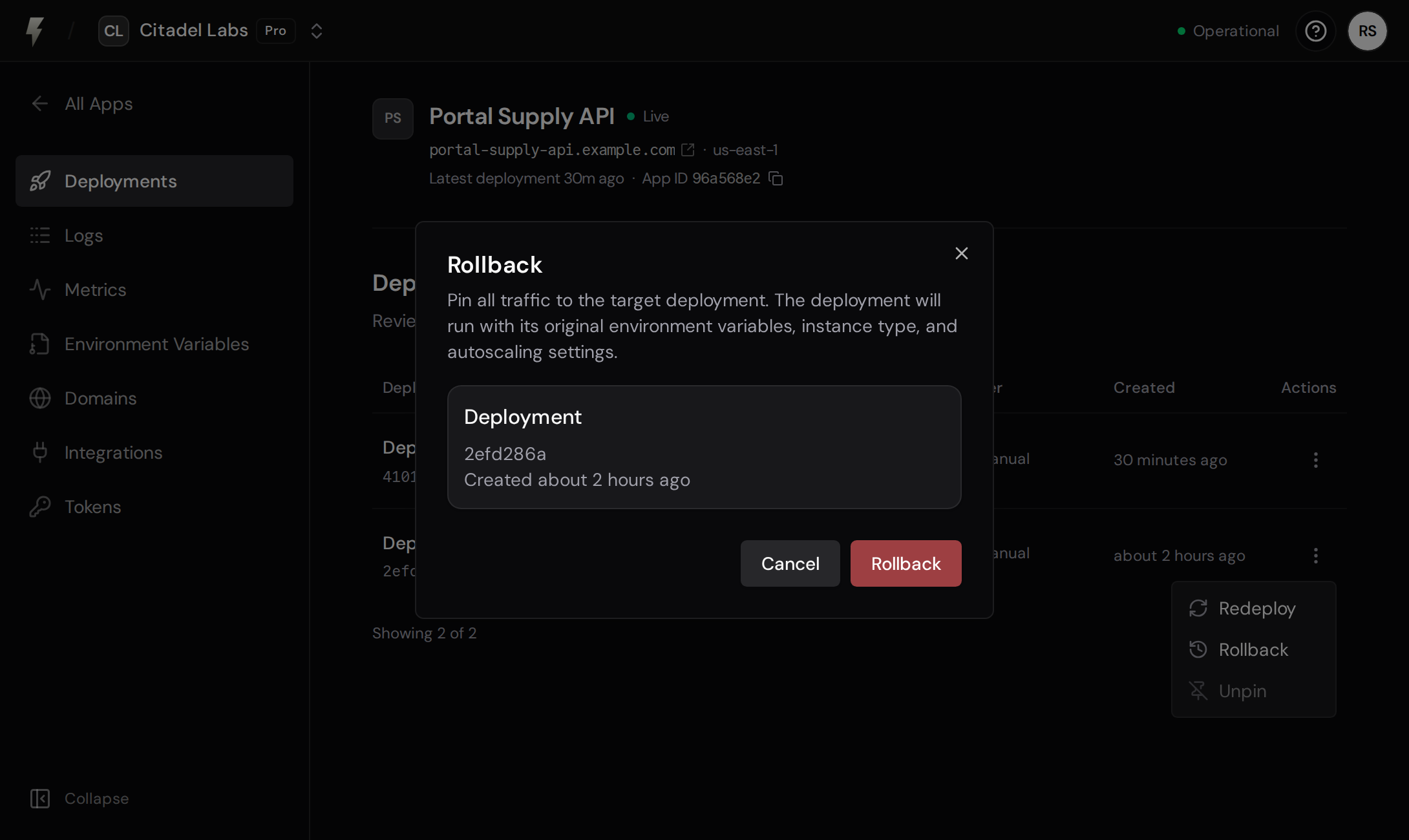Click the back arrow icon beside All Apps
Viewport: 1409px width, 840px height.
tap(40, 103)
